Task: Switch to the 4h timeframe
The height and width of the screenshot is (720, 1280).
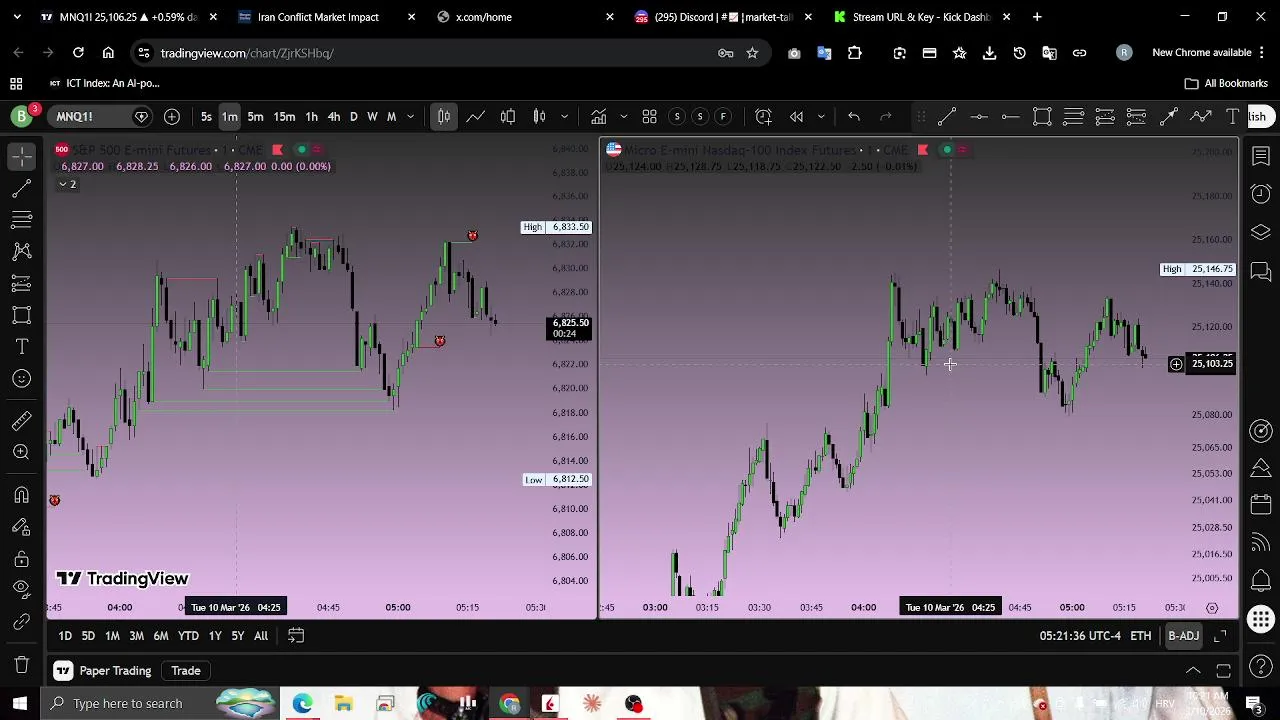Action: [334, 117]
